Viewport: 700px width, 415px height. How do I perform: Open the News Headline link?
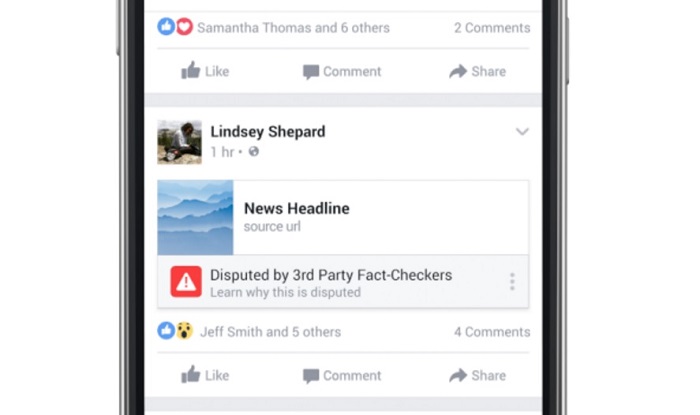[296, 208]
